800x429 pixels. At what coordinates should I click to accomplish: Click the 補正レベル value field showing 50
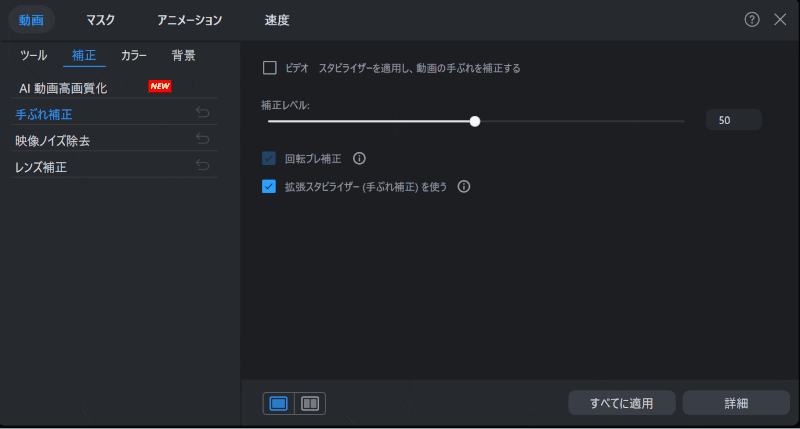pyautogui.click(x=734, y=120)
